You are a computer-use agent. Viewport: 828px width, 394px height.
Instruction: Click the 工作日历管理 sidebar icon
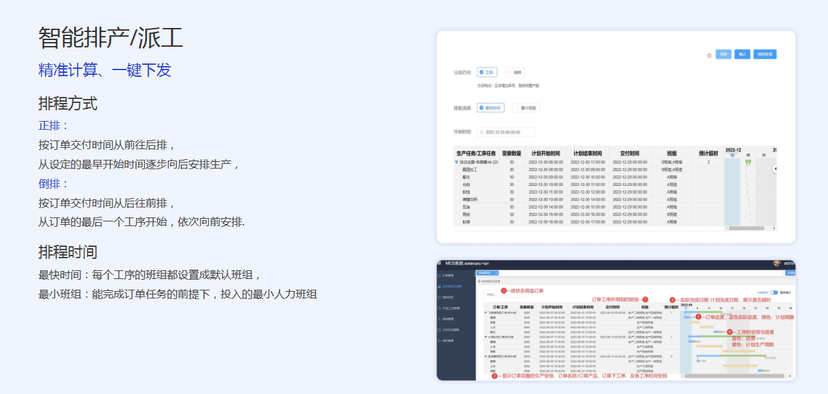[440, 330]
